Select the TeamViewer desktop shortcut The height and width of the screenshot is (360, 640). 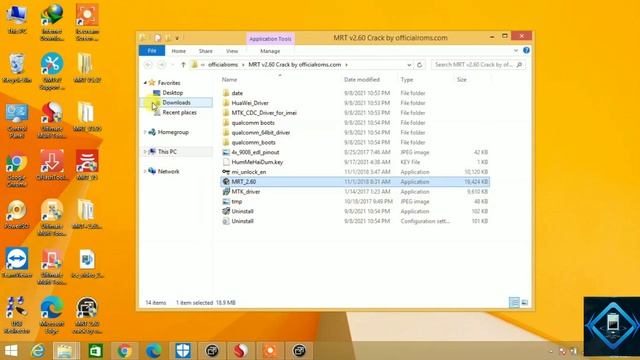tap(17, 263)
